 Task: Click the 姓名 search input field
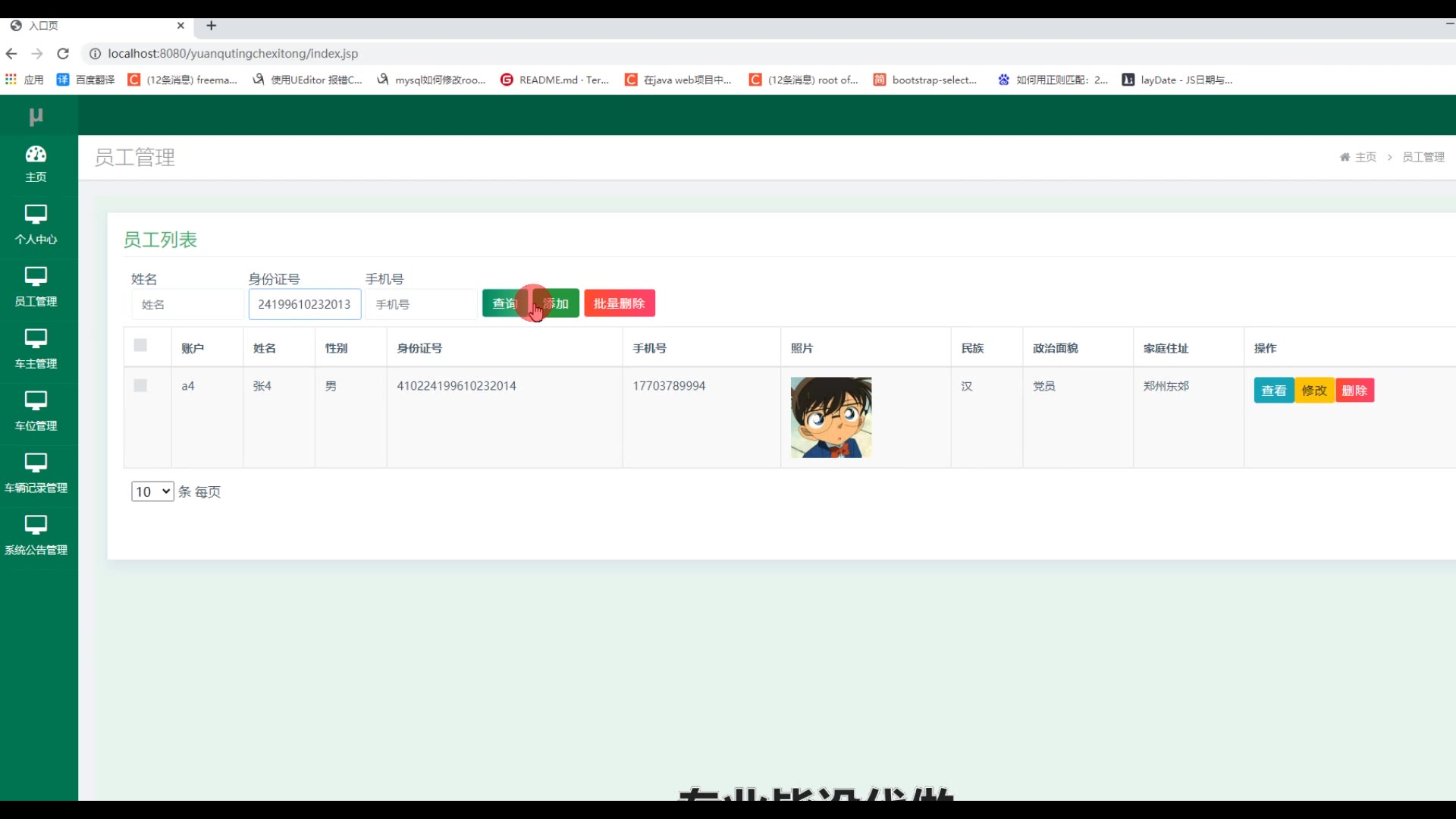point(187,305)
